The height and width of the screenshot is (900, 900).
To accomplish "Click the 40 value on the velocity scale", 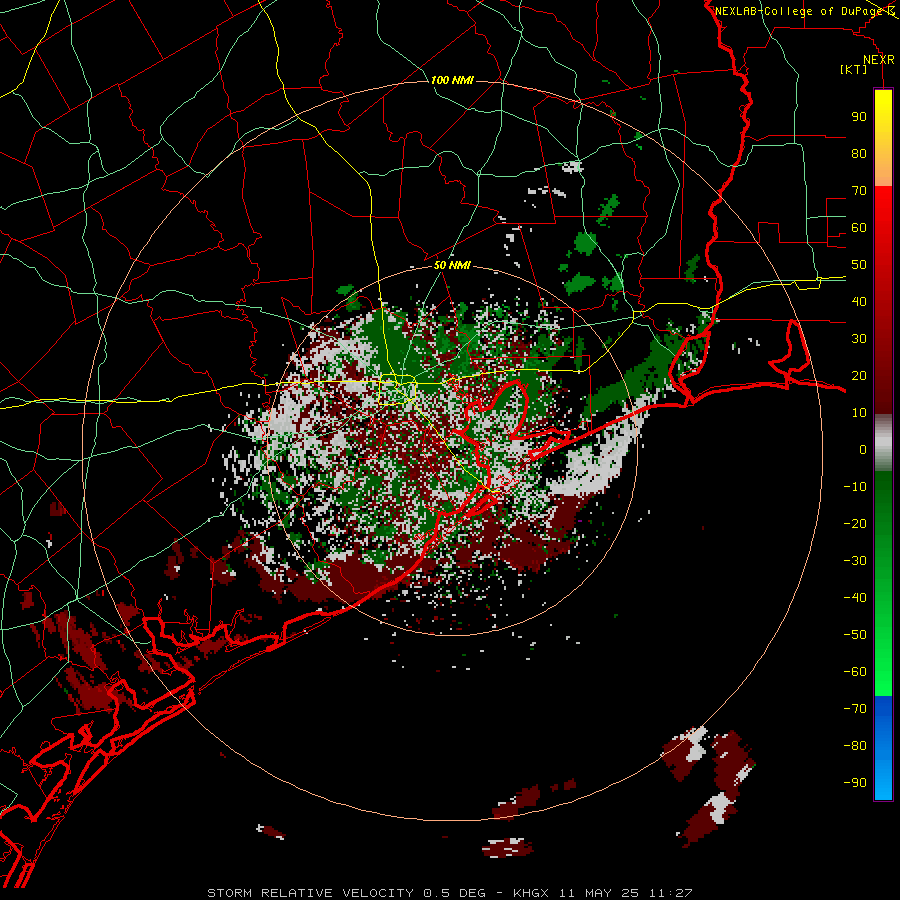I will tap(859, 302).
